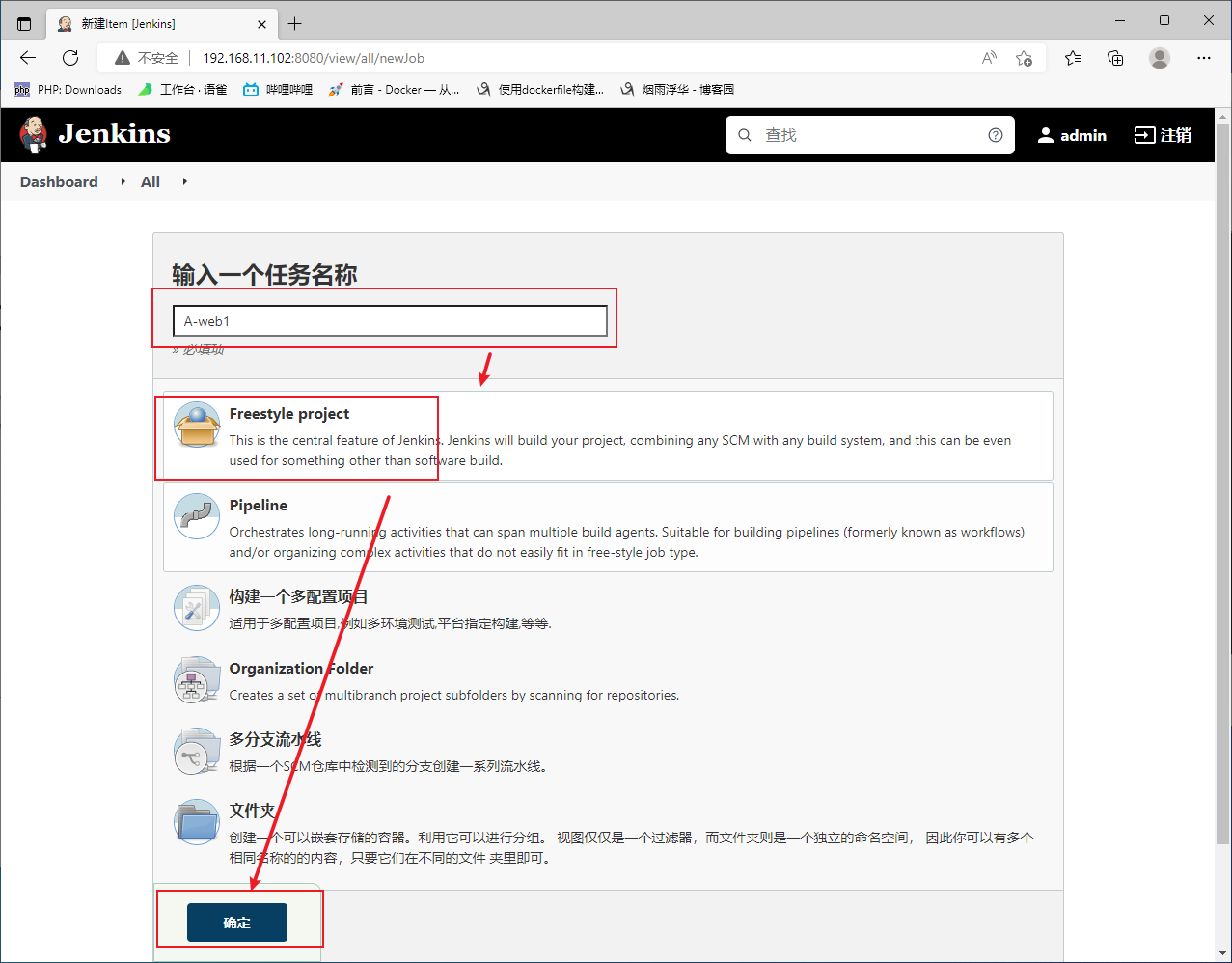Image resolution: width=1232 pixels, height=963 pixels.
Task: Close the 新建Item [Jenkins] tab
Action: (261, 23)
